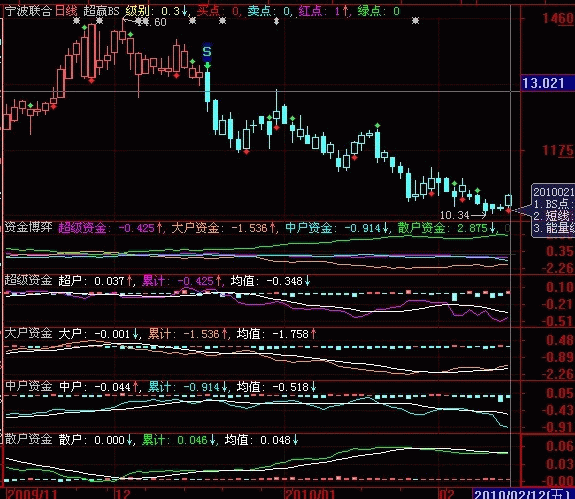
Task: Click the 日线 period label
Action: click(x=66, y=11)
